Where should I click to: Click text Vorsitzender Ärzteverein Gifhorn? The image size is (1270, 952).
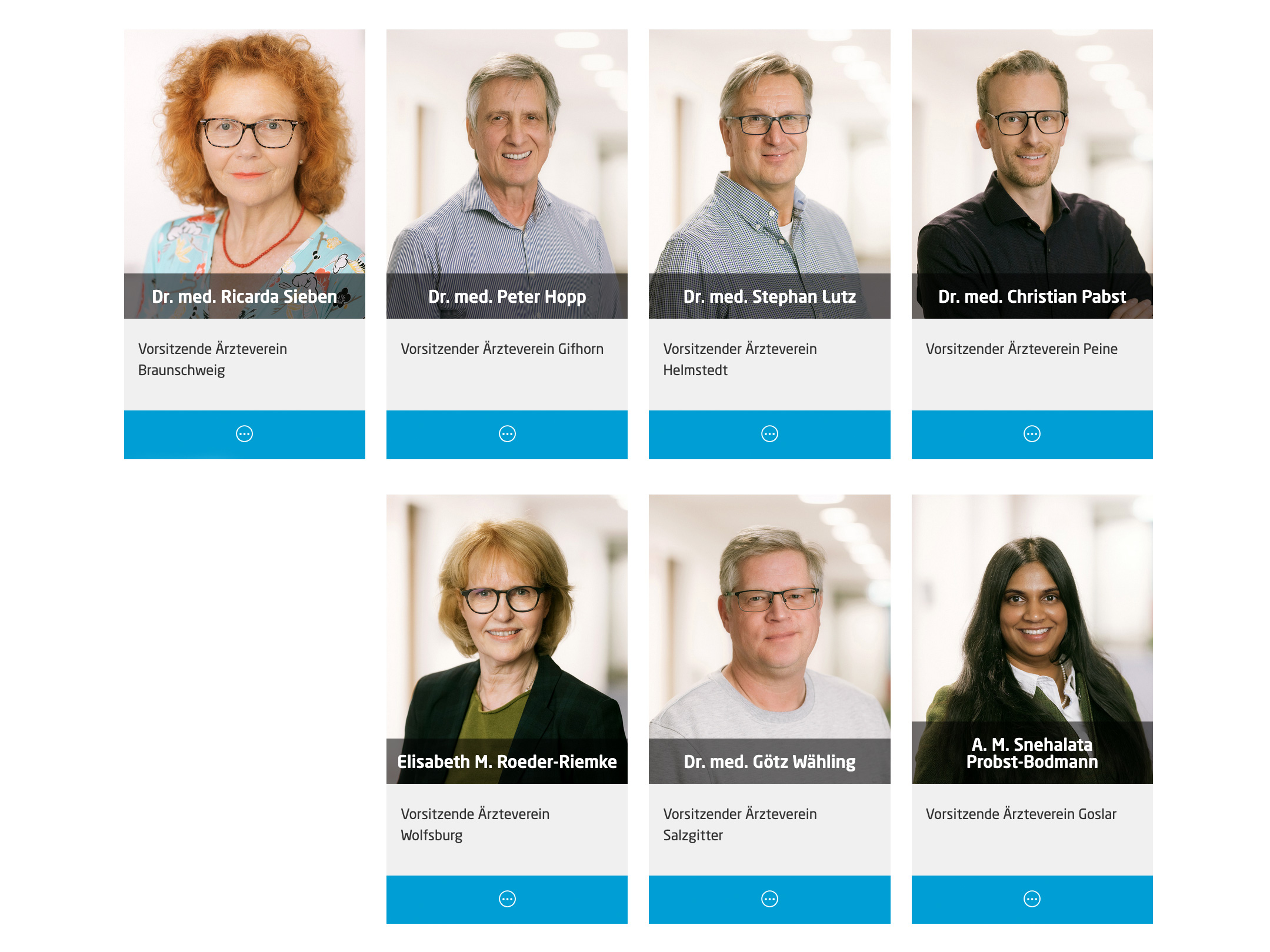point(502,349)
